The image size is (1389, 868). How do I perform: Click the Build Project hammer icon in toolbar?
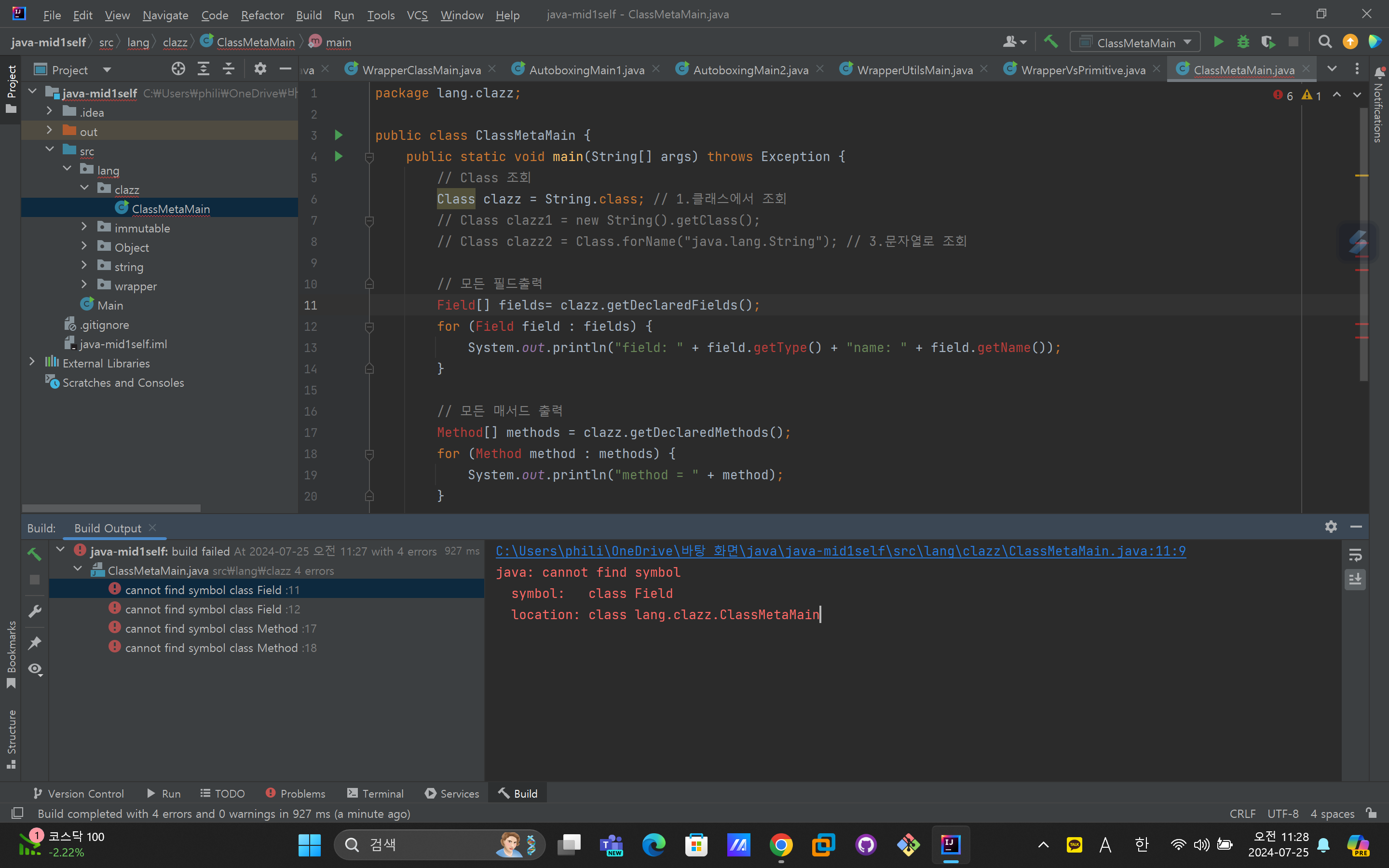pyautogui.click(x=1051, y=42)
